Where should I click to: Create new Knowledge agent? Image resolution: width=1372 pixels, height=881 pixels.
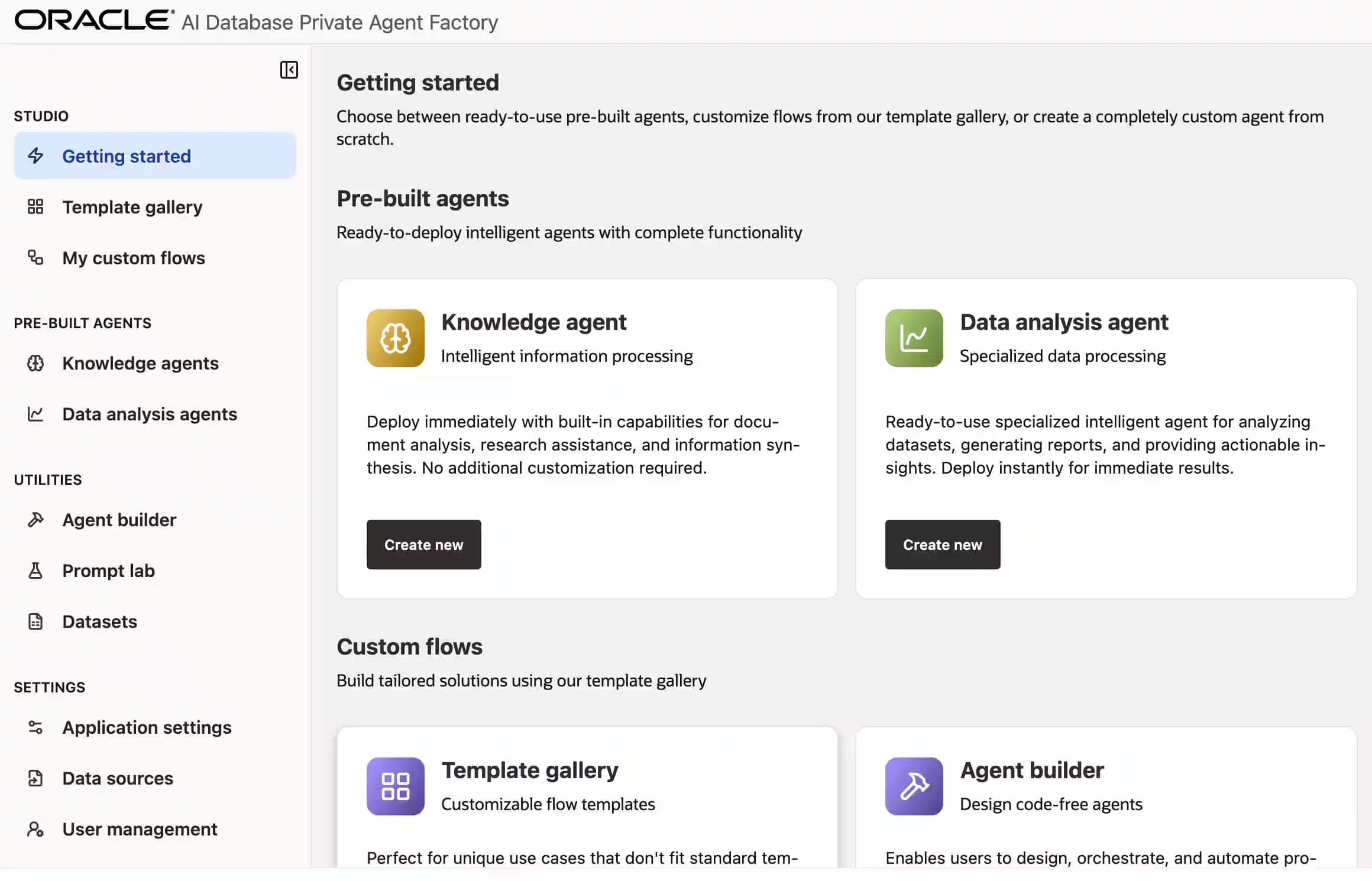tap(423, 544)
